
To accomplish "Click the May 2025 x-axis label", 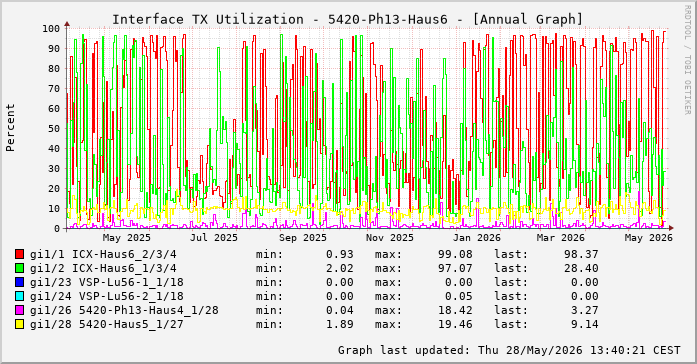I will tap(127, 238).
